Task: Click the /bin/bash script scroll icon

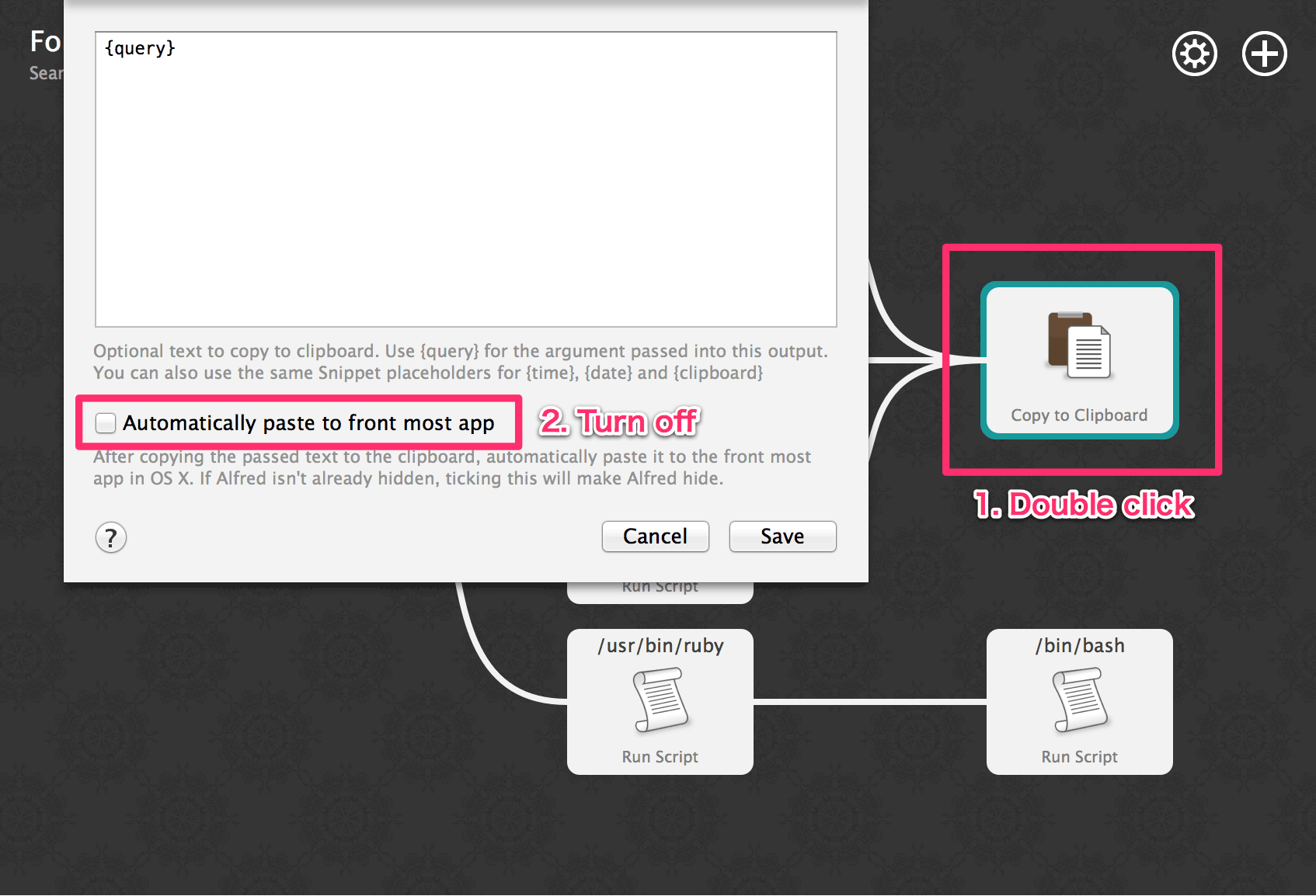Action: (x=1079, y=700)
